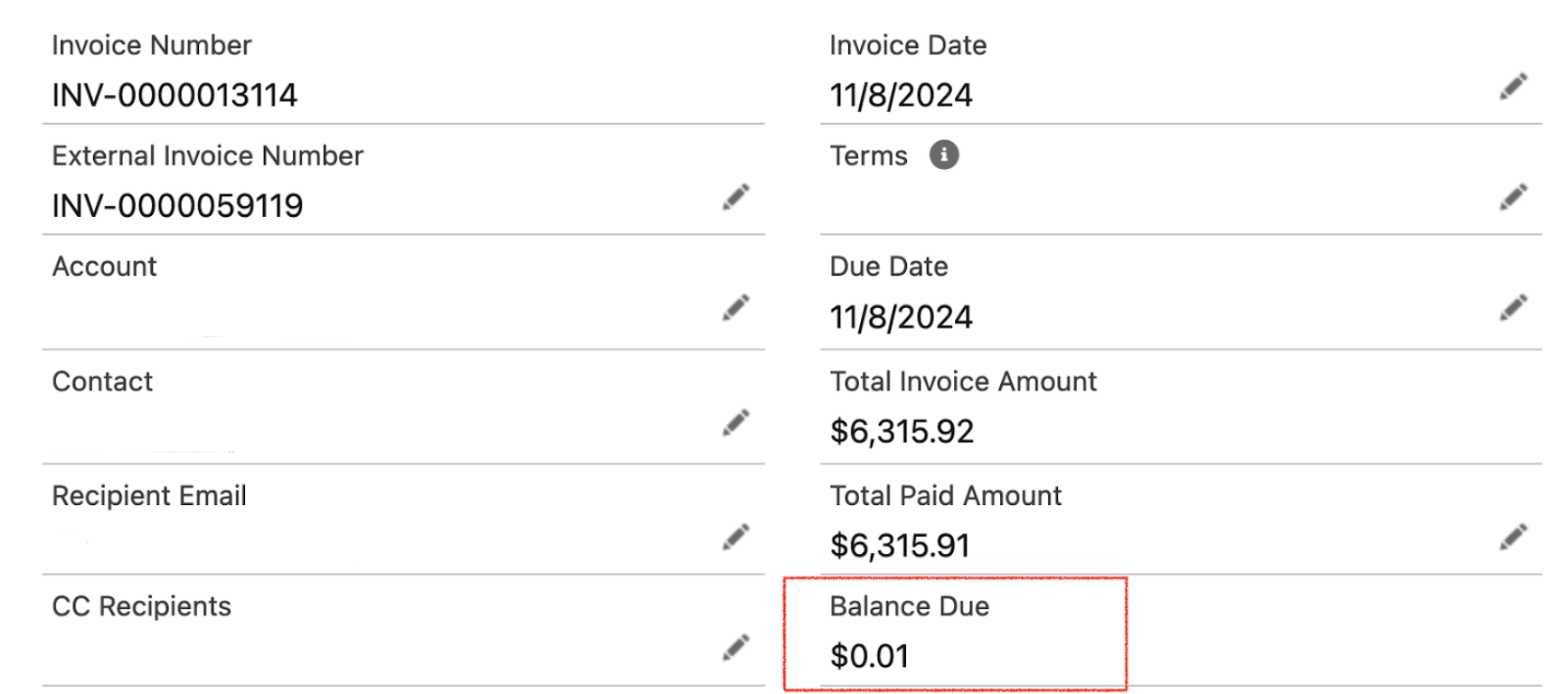Click the Recipient Email edit pencil
Viewport: 1568px width, 694px height.
pyautogui.click(x=735, y=537)
